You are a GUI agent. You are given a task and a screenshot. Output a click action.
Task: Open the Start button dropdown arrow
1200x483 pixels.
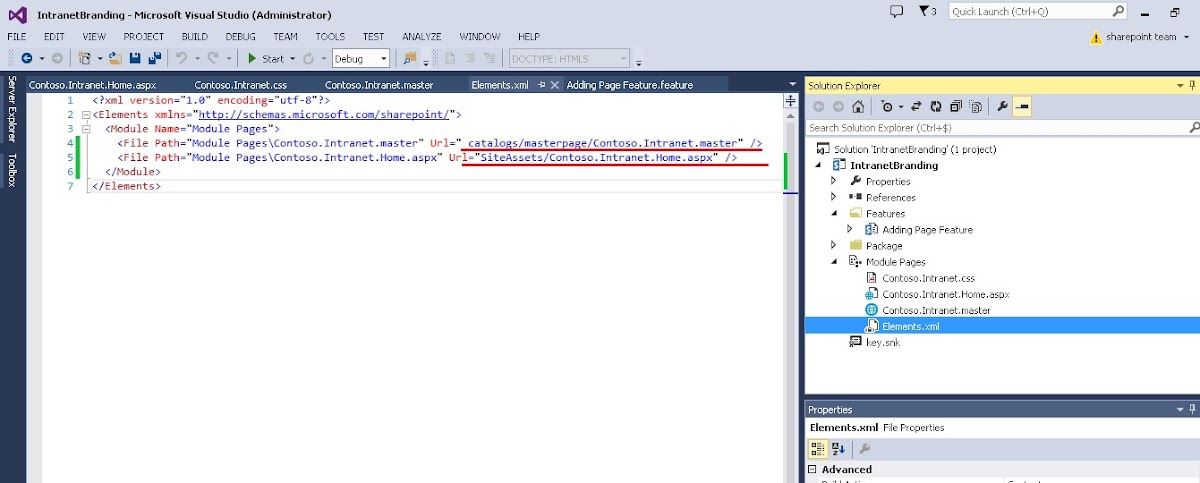pos(293,59)
